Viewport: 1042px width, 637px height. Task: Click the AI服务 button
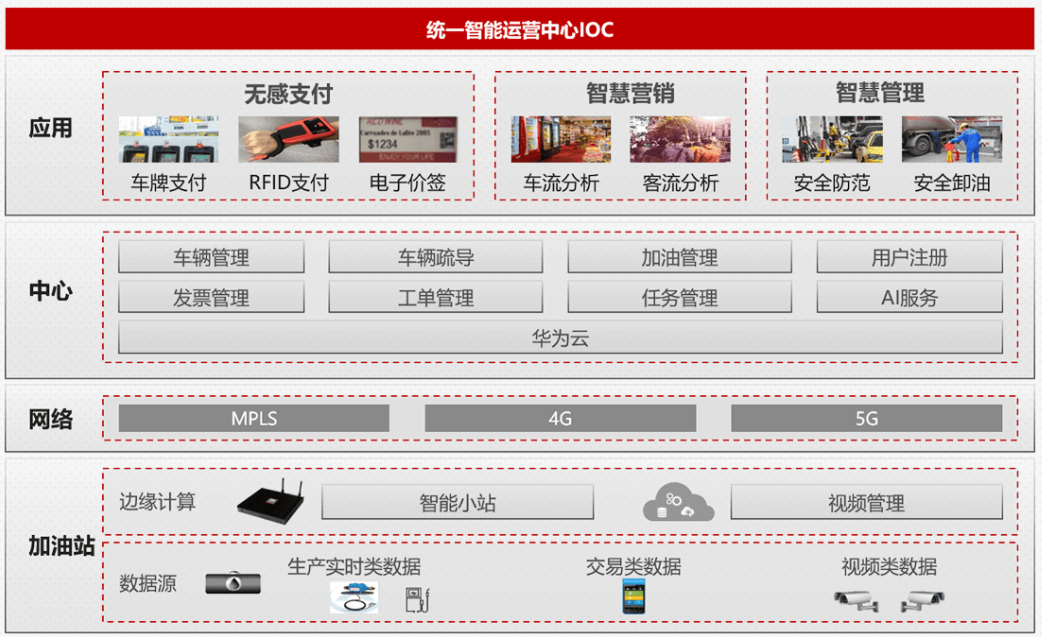pyautogui.click(x=909, y=296)
